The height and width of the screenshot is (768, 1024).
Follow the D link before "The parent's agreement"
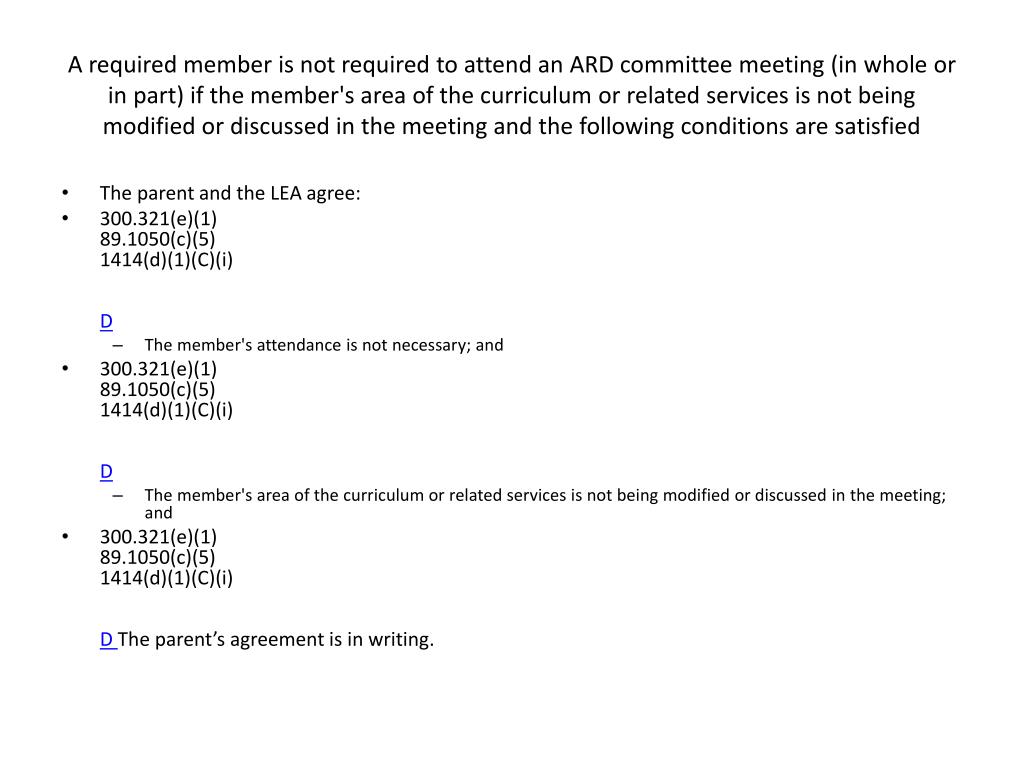click(108, 639)
